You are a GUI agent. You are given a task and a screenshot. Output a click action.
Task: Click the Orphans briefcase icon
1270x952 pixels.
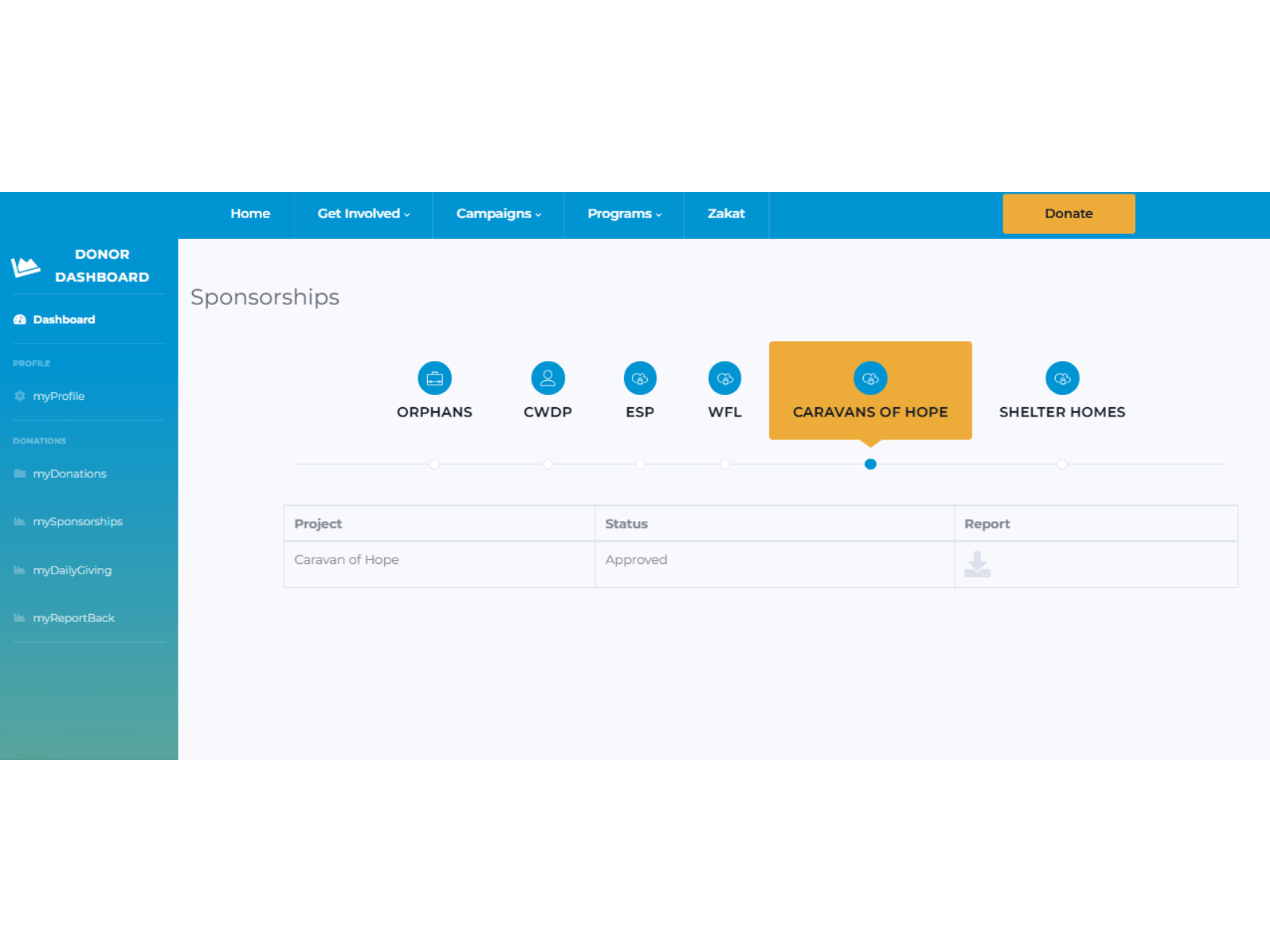click(435, 378)
